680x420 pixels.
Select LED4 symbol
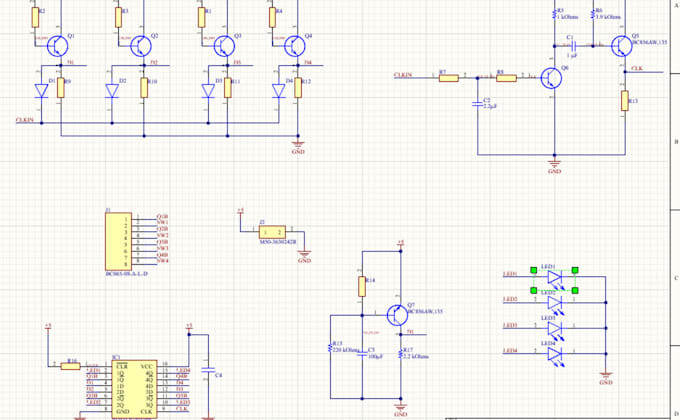[555, 354]
